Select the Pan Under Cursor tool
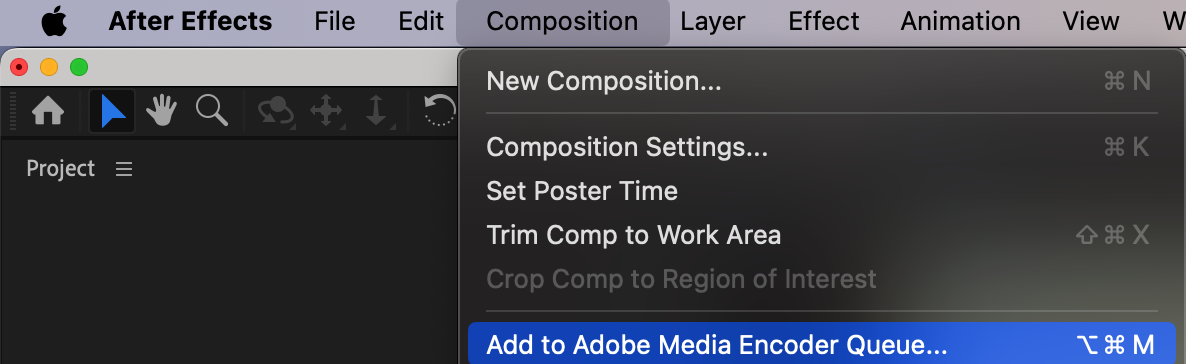The width and height of the screenshot is (1186, 364). coord(326,111)
